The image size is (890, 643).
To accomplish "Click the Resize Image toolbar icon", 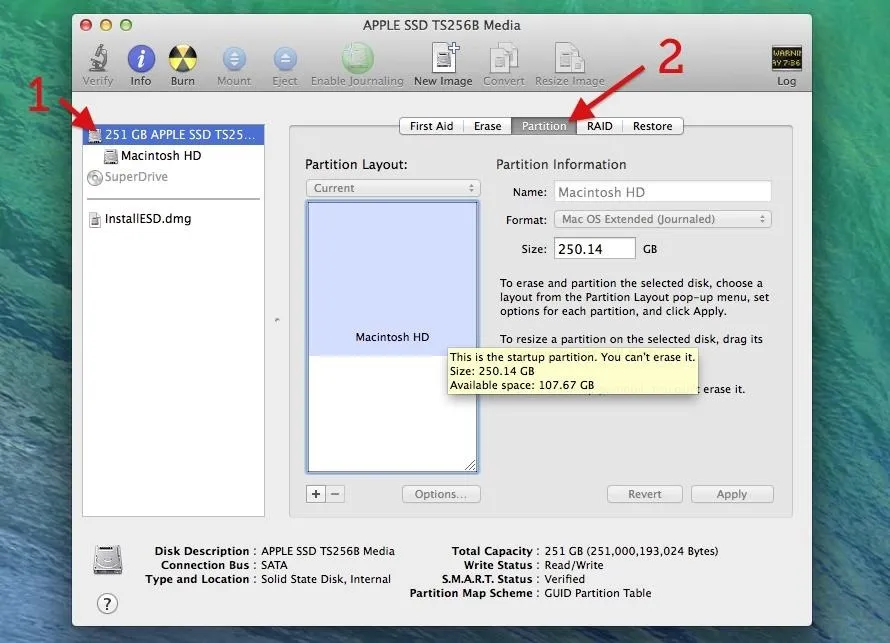I will (x=569, y=57).
